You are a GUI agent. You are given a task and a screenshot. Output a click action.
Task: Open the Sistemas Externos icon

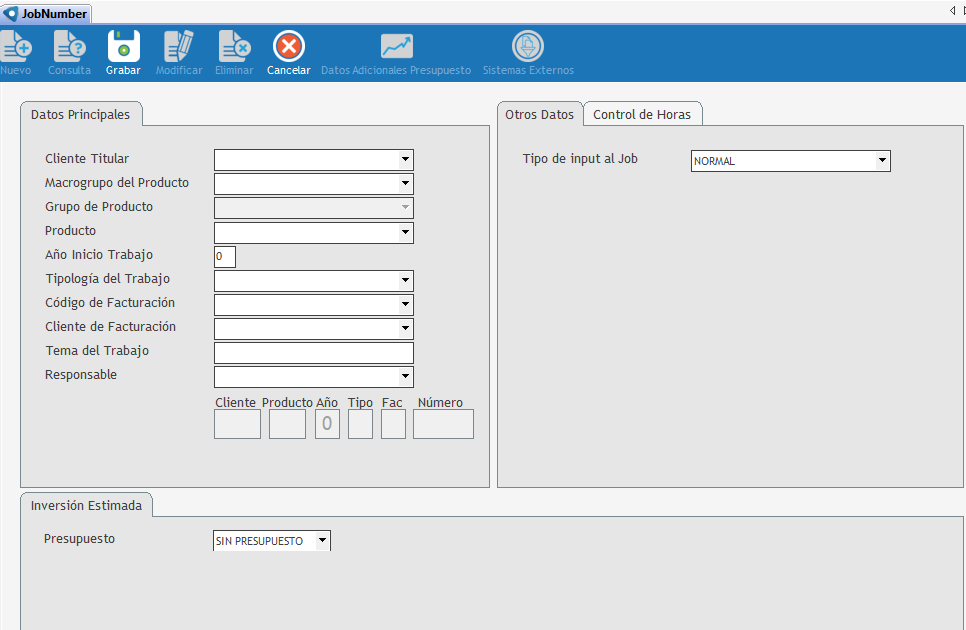point(528,47)
